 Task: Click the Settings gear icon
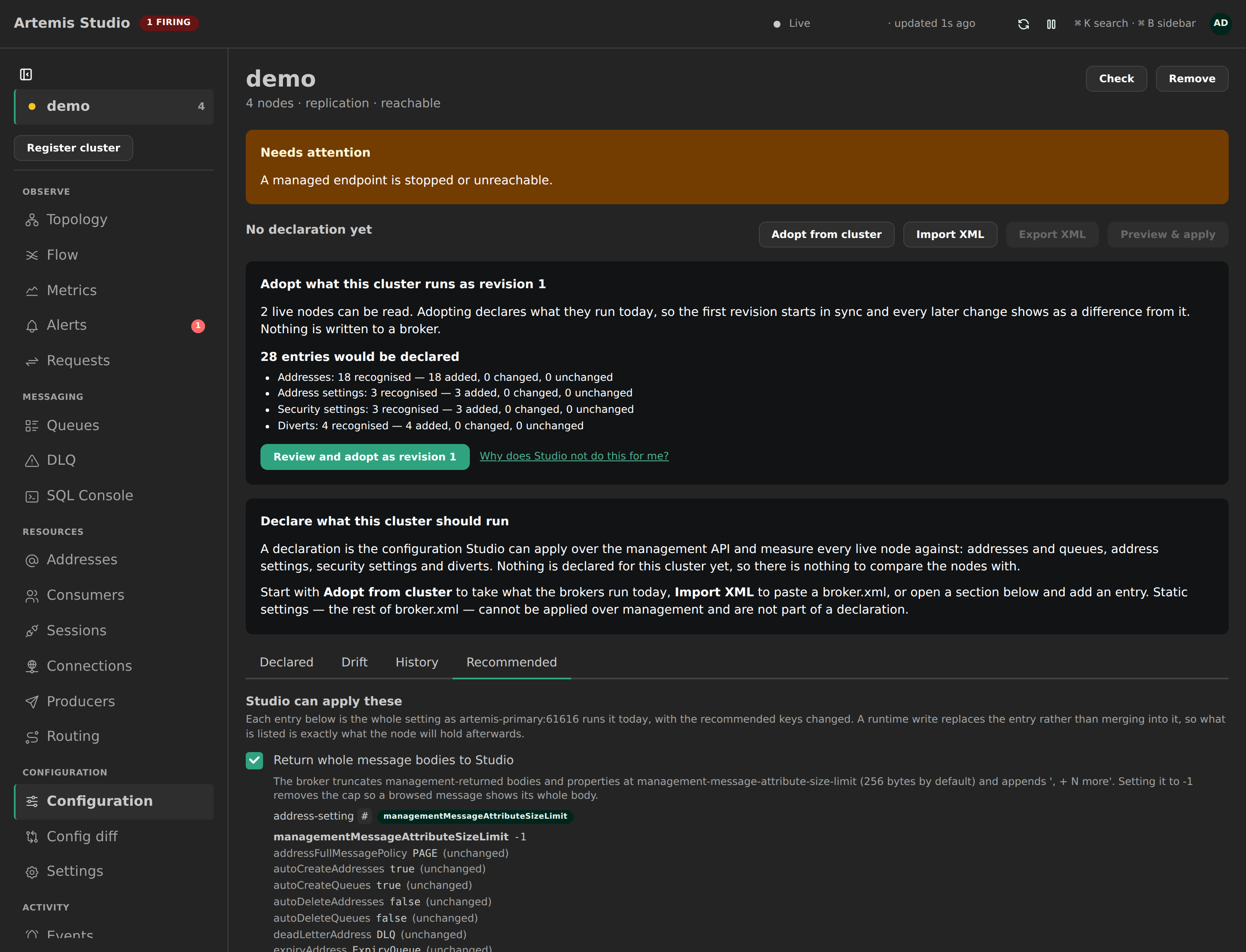(32, 872)
